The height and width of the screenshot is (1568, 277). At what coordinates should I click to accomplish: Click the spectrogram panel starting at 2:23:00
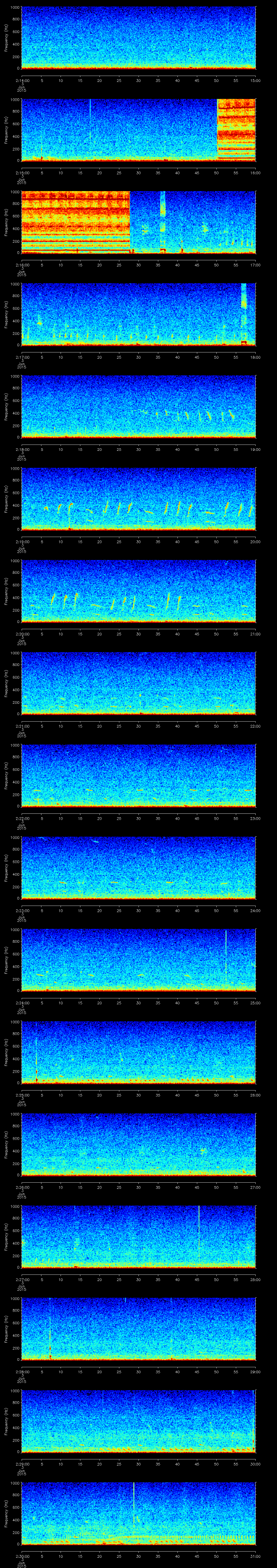(x=138, y=868)
